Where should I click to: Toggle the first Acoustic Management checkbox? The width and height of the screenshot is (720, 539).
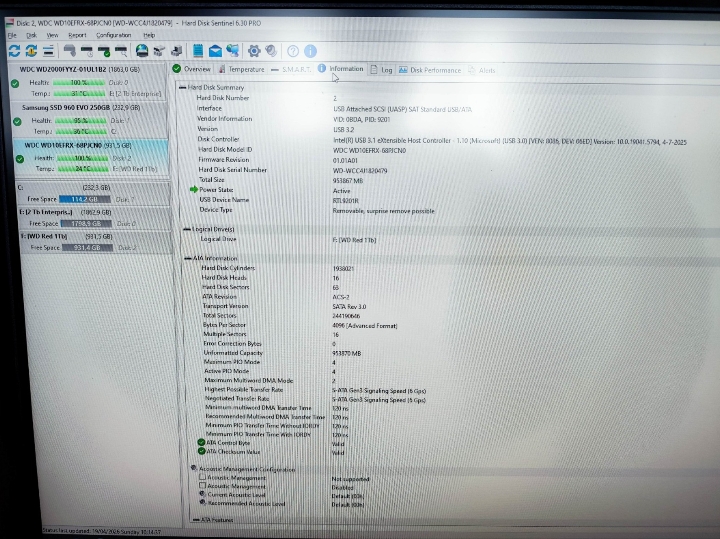202,477
